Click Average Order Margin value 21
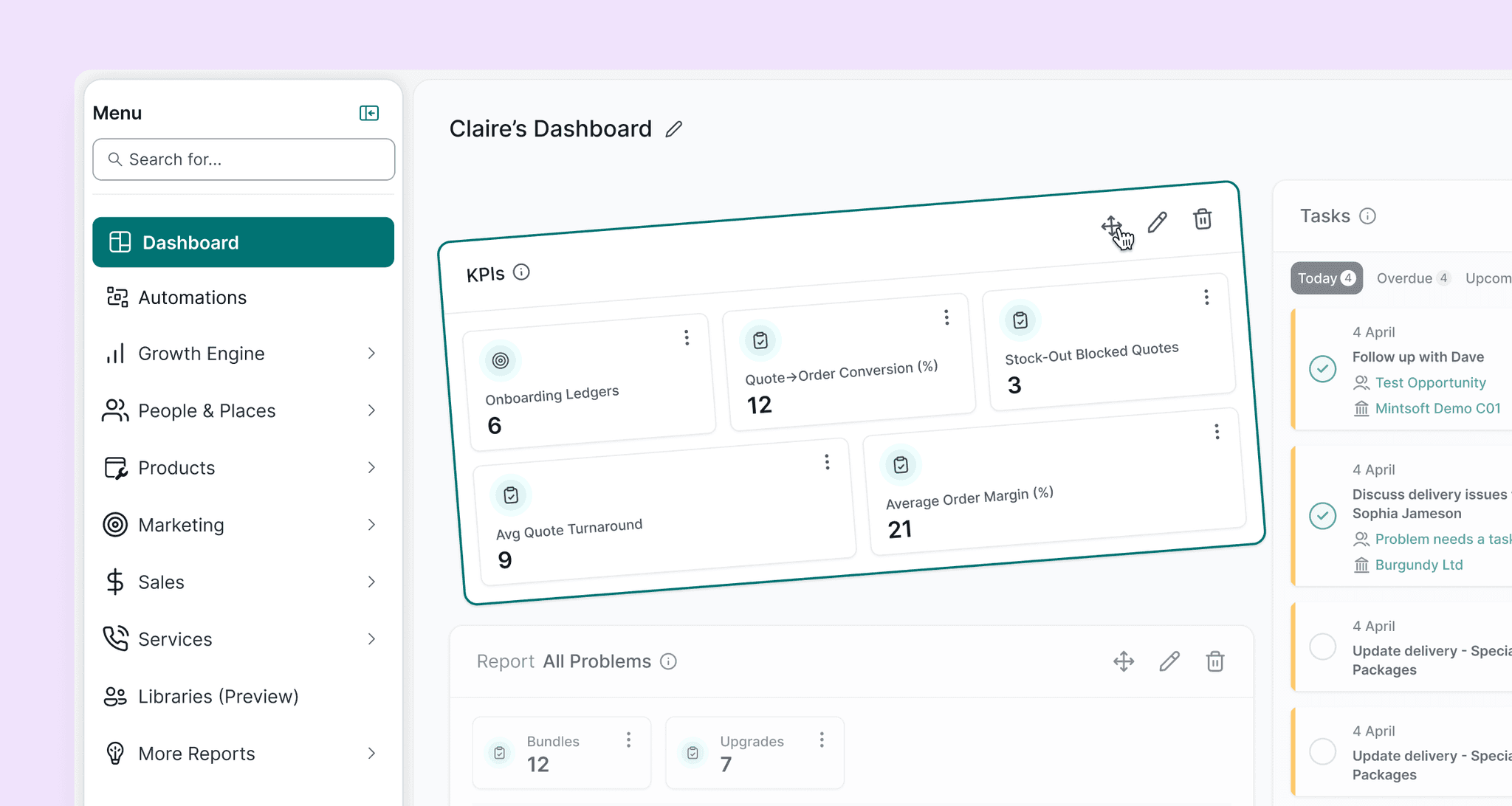The image size is (1512, 806). (x=900, y=530)
